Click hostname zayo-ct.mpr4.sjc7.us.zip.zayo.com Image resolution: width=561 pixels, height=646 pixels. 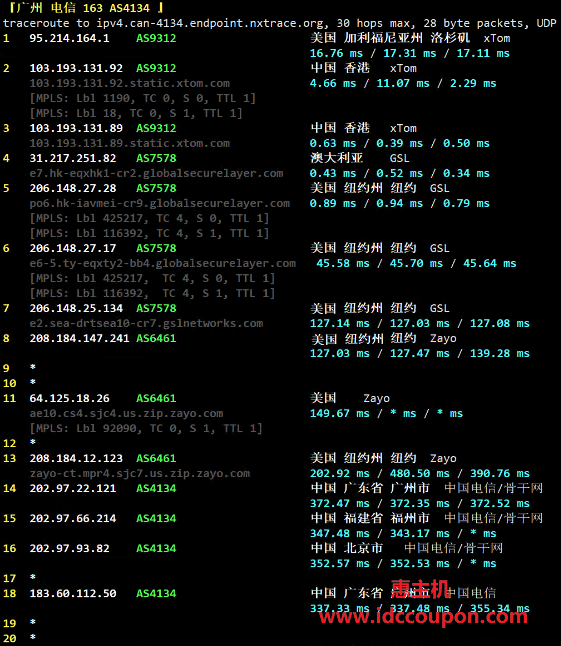tap(140, 473)
